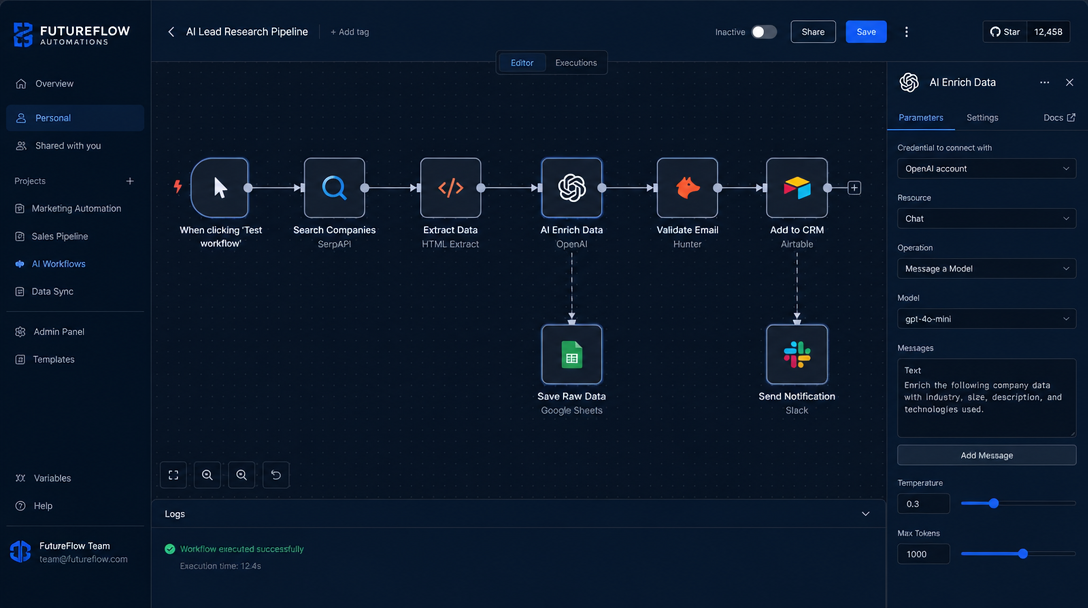Viewport: 1088px width, 608px height.
Task: Select the manual trigger cursor node
Action: [x=220, y=187]
